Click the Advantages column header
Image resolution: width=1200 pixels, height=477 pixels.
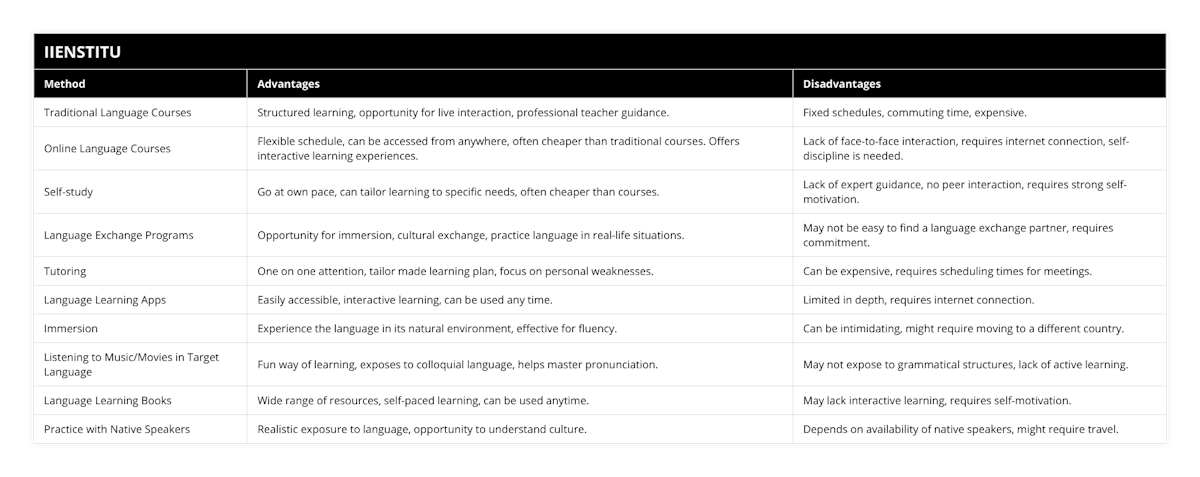coord(288,84)
